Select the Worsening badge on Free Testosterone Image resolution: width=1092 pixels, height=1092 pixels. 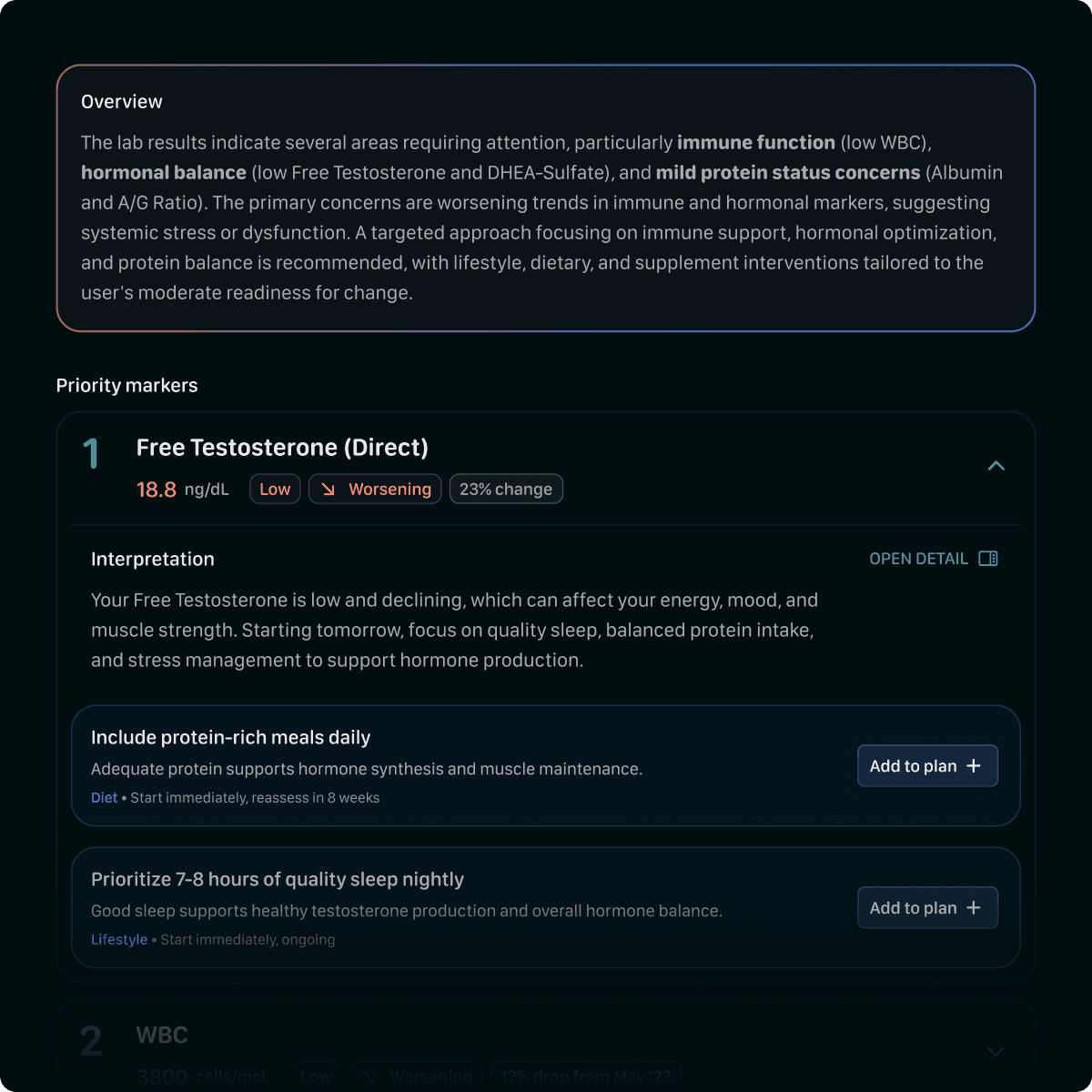pos(374,489)
